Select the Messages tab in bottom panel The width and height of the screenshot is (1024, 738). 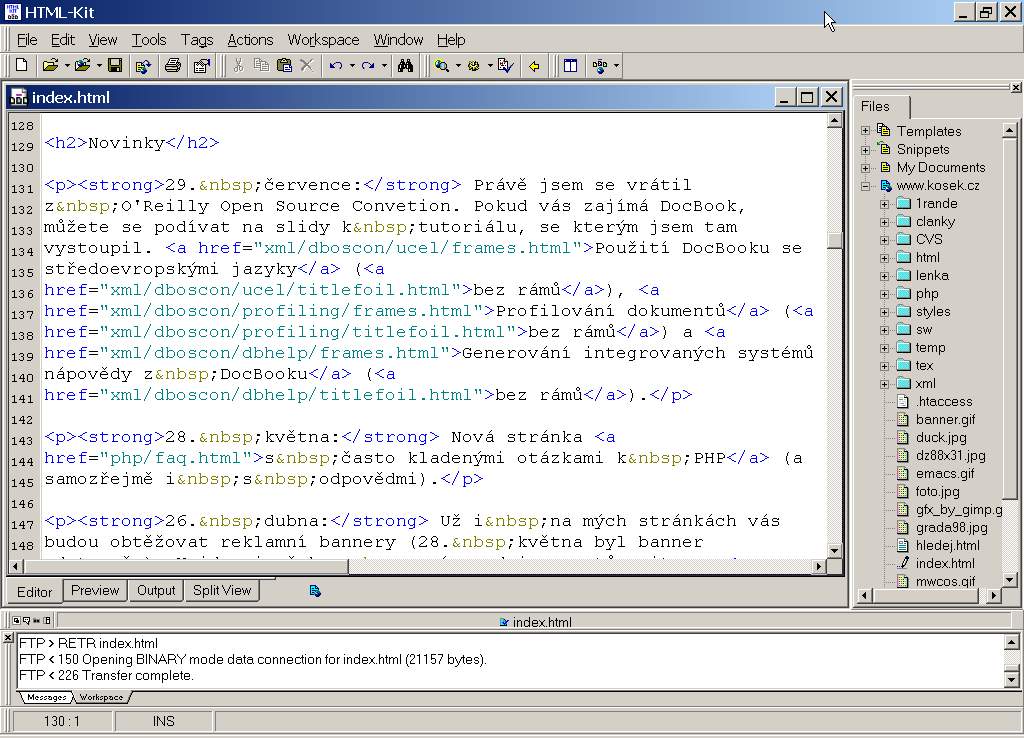tap(46, 698)
